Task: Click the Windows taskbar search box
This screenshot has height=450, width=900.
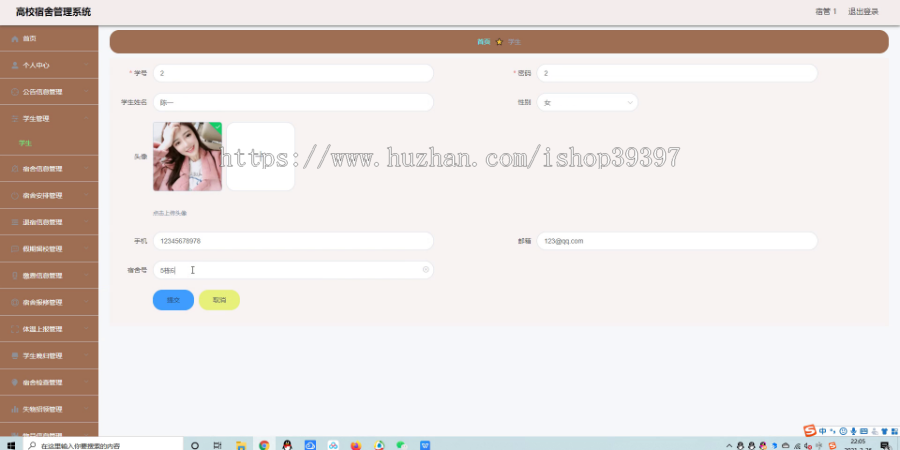Action: pyautogui.click(x=103, y=445)
